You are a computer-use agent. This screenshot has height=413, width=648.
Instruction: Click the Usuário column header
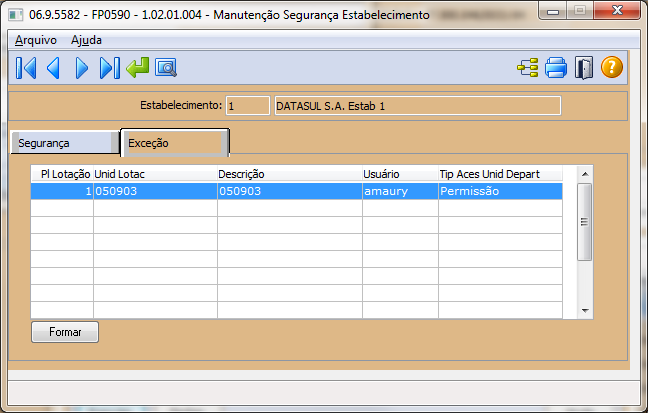400,174
